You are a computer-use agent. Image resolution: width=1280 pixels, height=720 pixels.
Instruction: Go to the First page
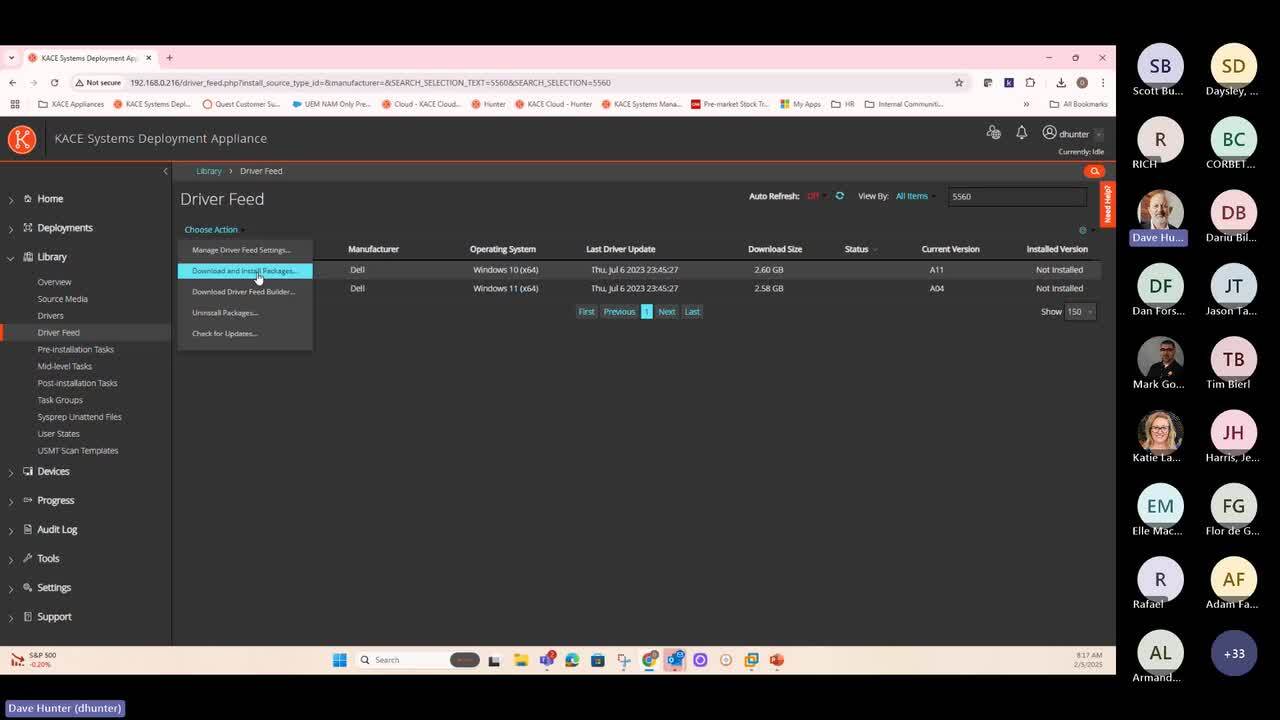(586, 312)
